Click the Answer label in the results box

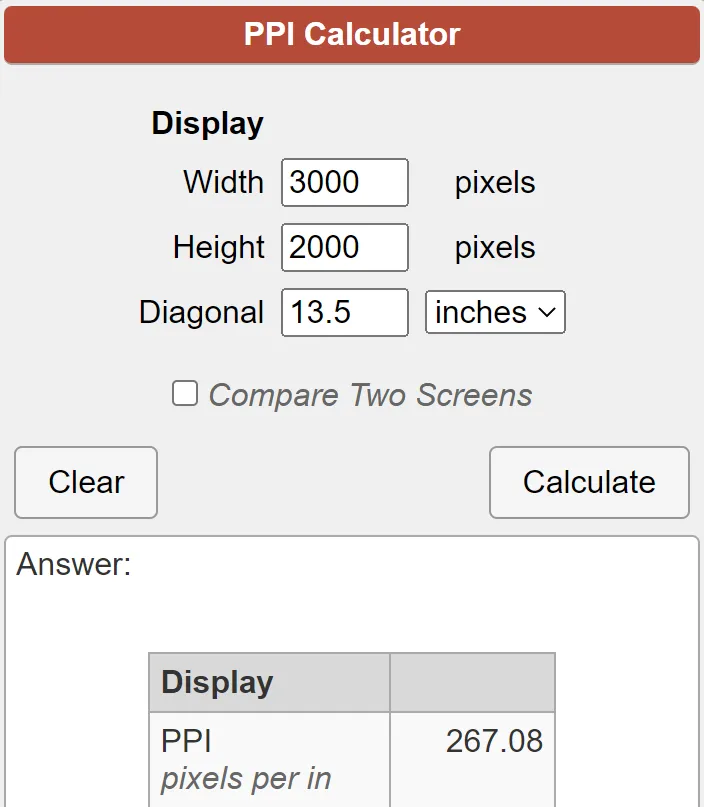pyautogui.click(x=74, y=565)
